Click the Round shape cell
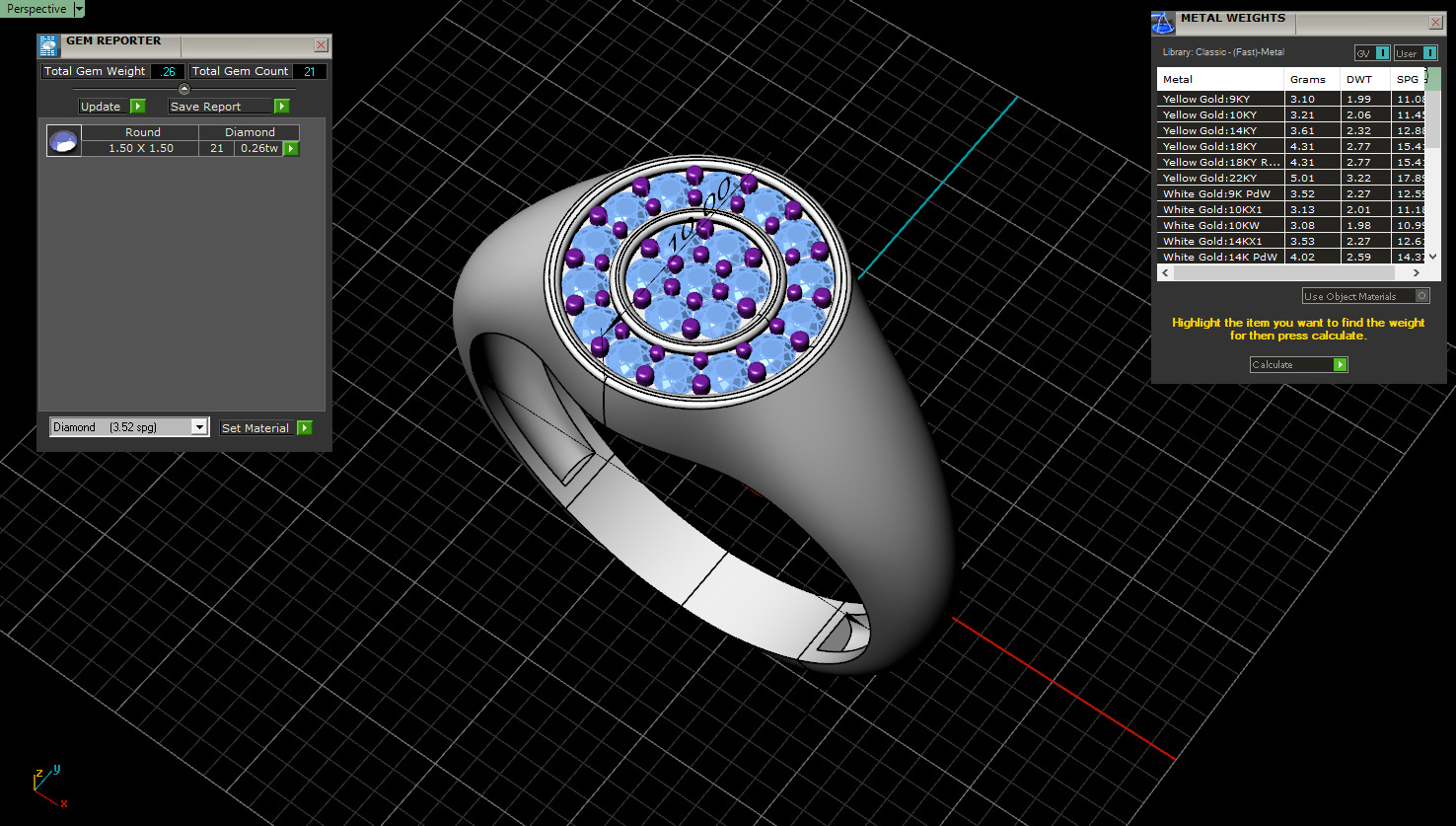 (142, 132)
